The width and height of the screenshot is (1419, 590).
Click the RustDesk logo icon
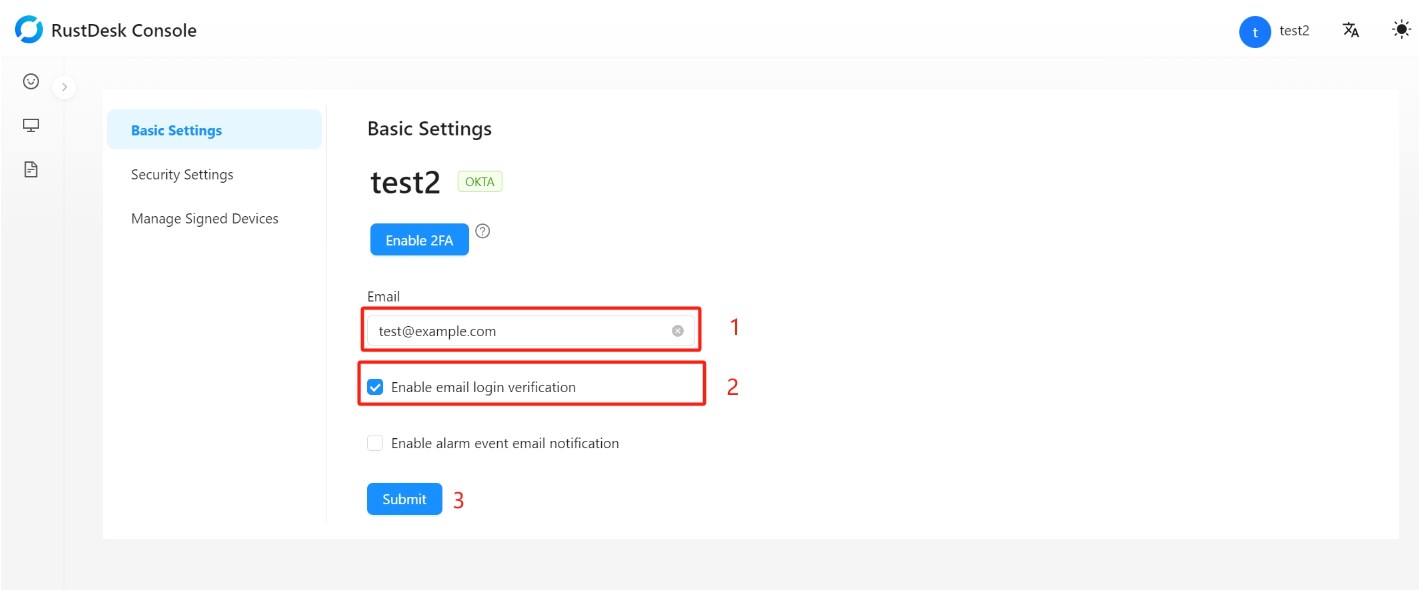29,30
